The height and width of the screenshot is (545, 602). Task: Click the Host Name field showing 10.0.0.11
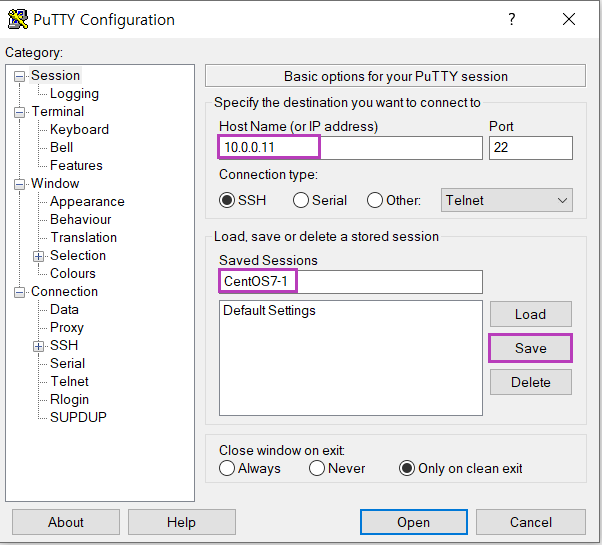tap(351, 148)
